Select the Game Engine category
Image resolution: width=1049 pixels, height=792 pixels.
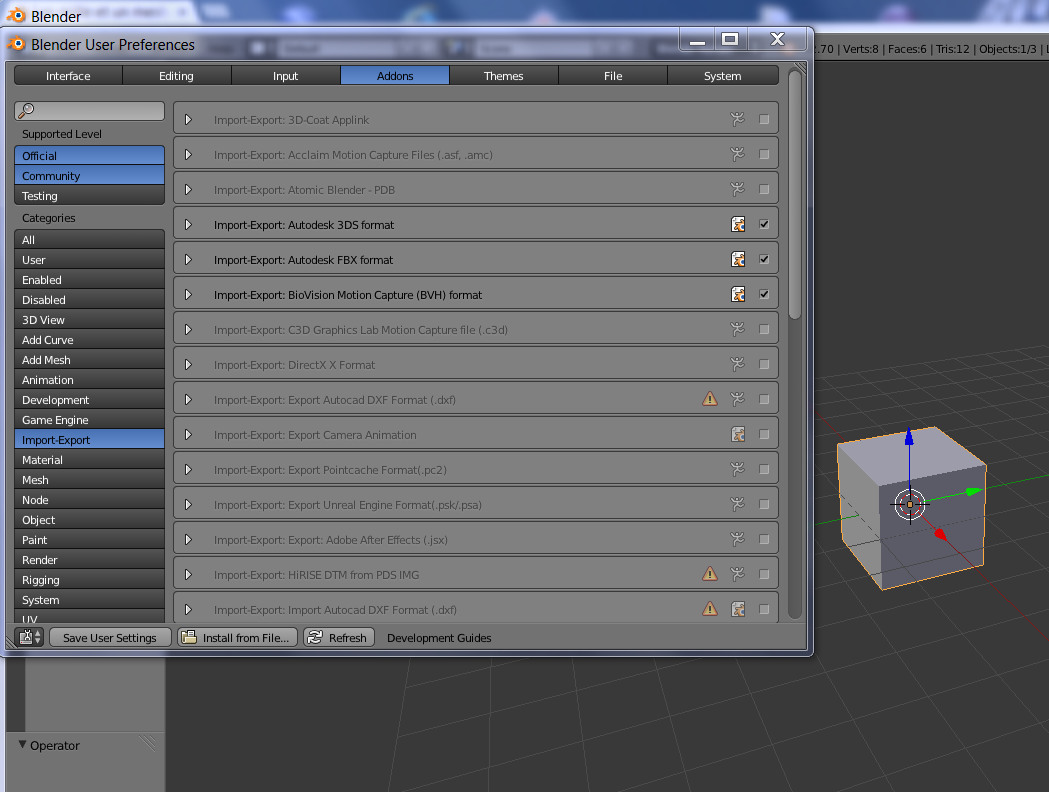tap(90, 419)
